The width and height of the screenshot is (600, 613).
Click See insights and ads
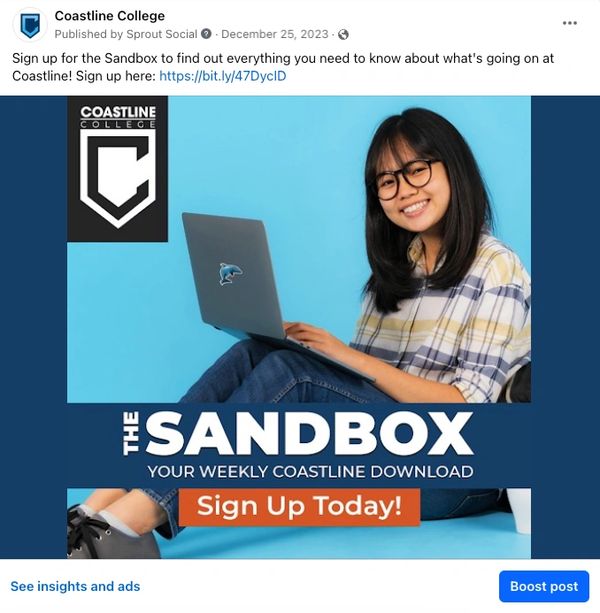click(x=75, y=586)
